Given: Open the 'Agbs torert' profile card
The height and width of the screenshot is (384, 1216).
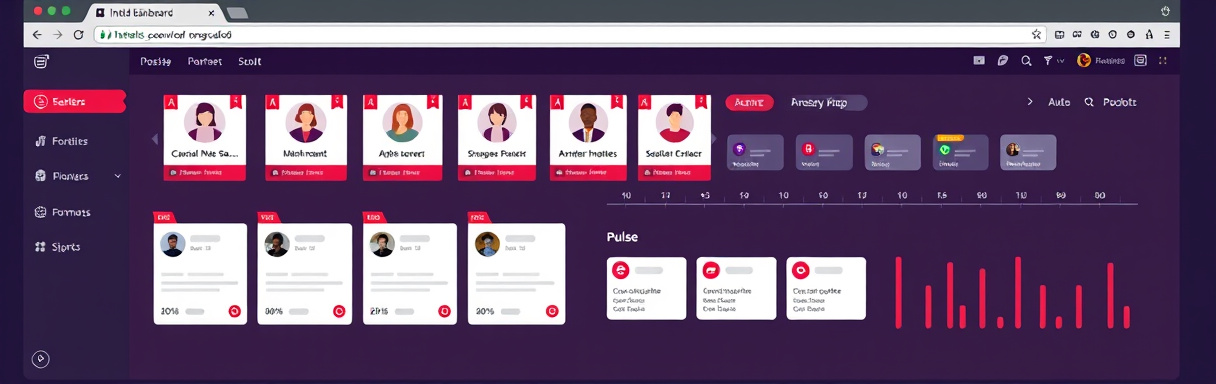Looking at the screenshot, I should click(x=402, y=138).
